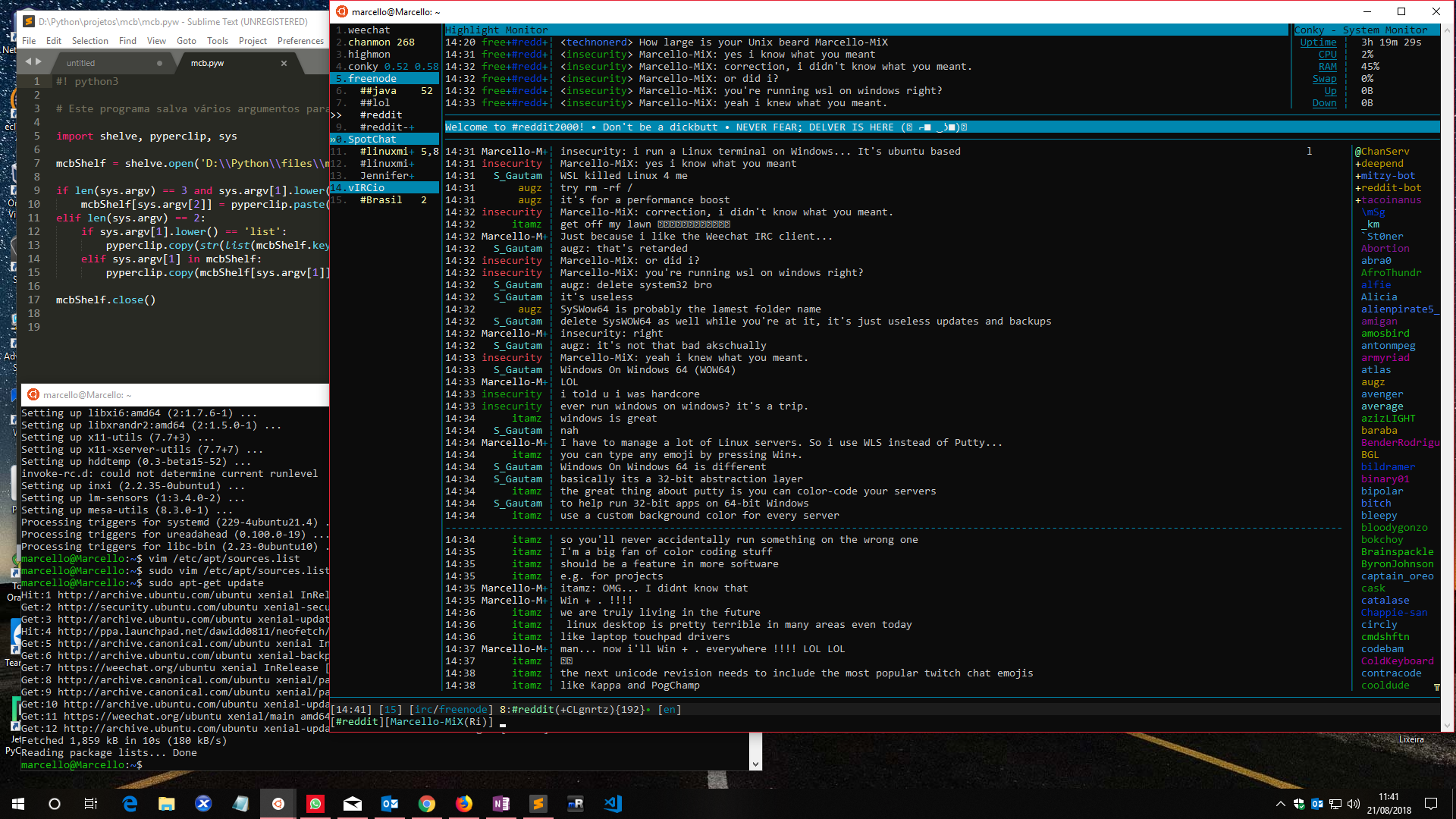Screen dimensions: 1456x819
Task: Open Selection menu in Sublime Text
Action: (90, 41)
